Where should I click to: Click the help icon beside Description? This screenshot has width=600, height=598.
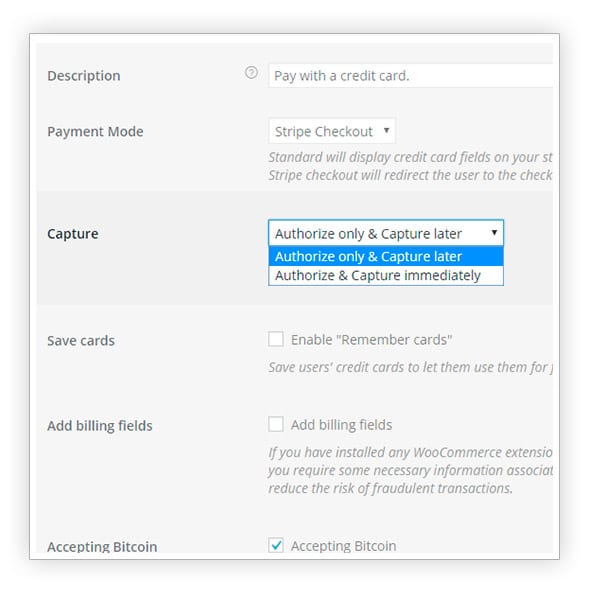(252, 73)
